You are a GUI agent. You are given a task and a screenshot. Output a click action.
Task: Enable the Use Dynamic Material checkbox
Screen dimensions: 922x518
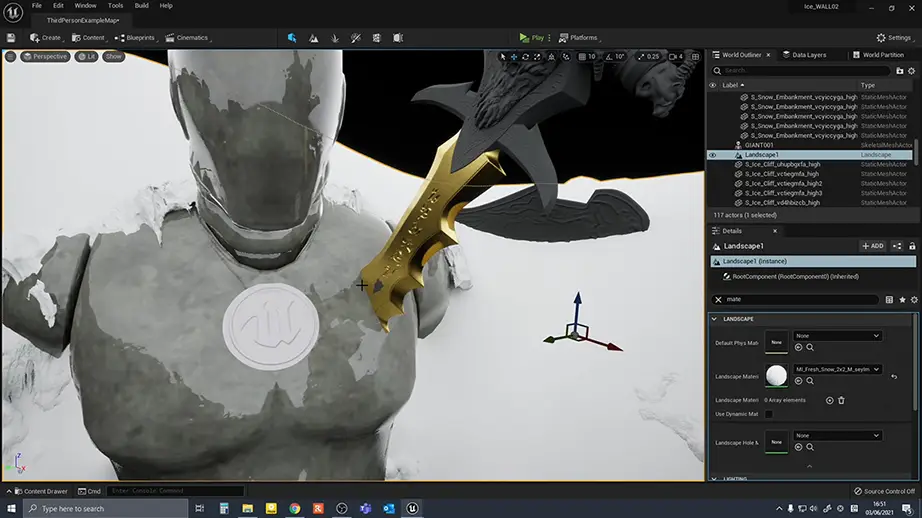(x=768, y=414)
